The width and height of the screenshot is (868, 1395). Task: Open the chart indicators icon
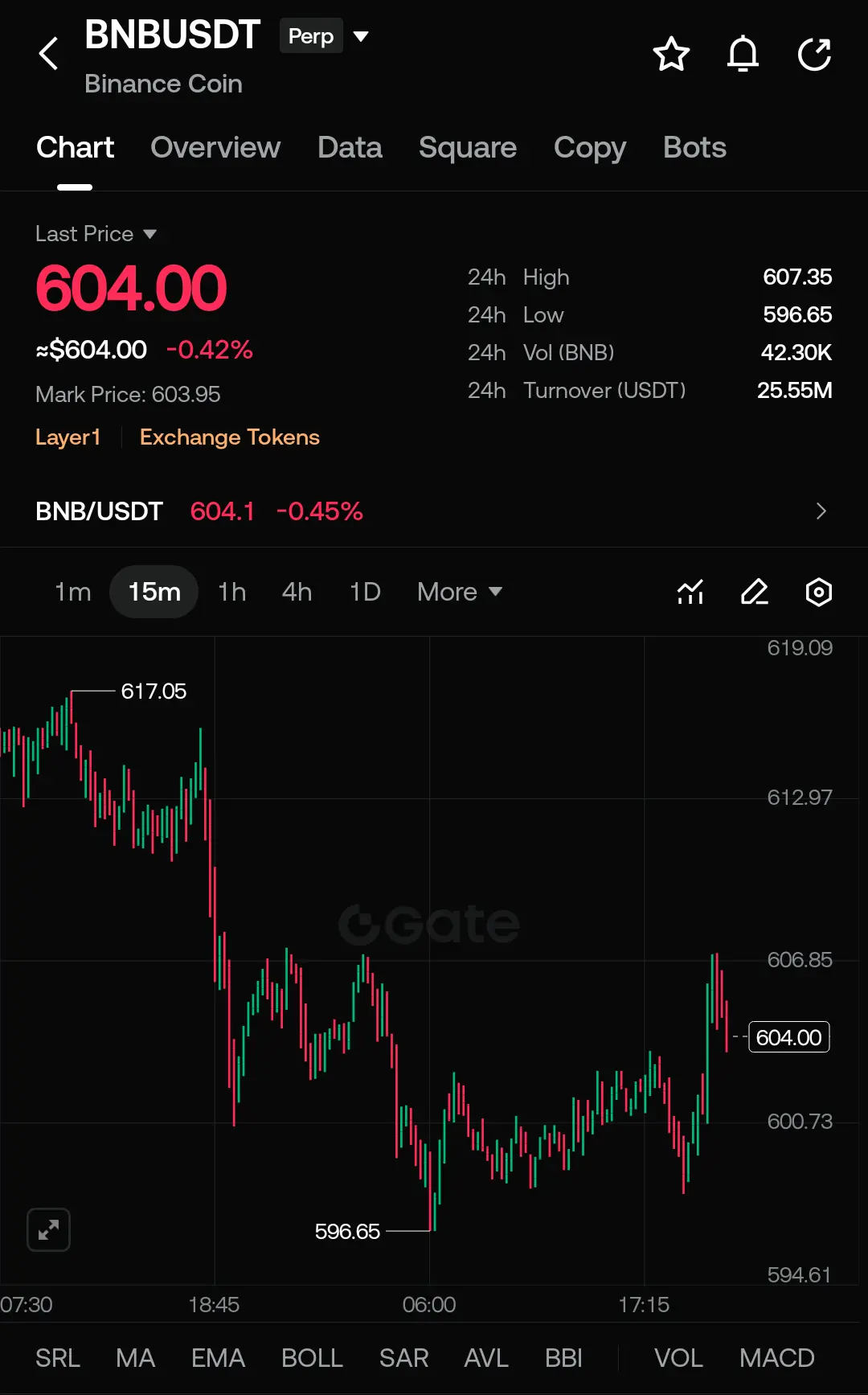(x=690, y=593)
